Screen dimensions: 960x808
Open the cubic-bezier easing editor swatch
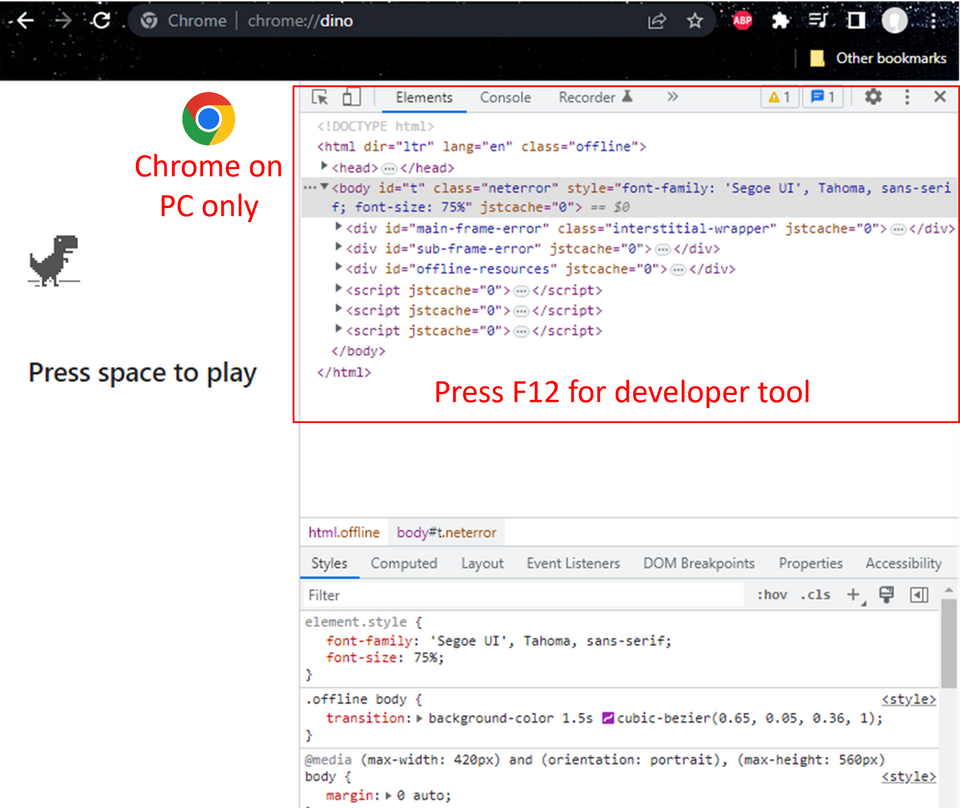point(607,718)
